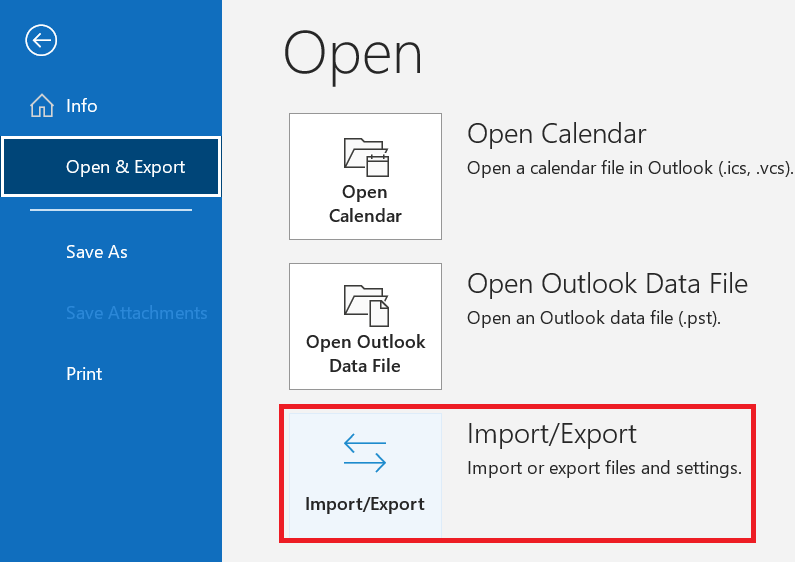Viewport: 795px width, 562px height.
Task: Click the calendar folder icon
Action: [366, 157]
